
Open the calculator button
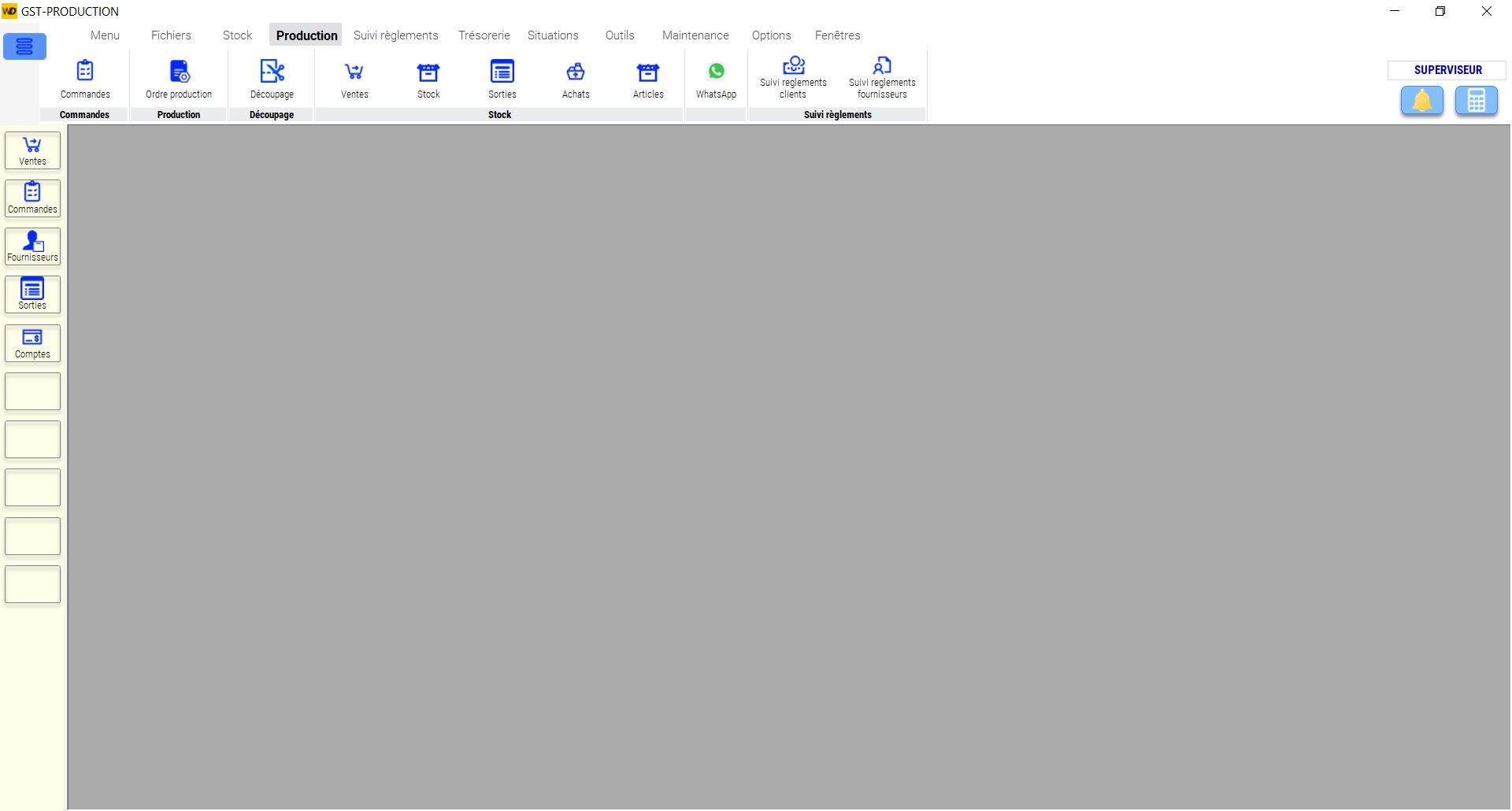tap(1476, 101)
